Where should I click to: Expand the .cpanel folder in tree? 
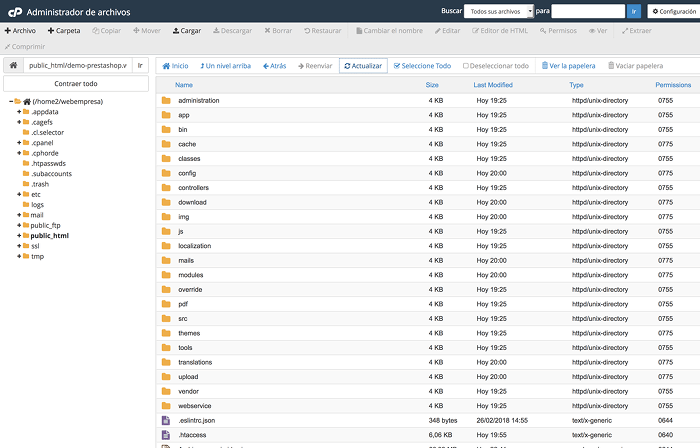[19, 142]
